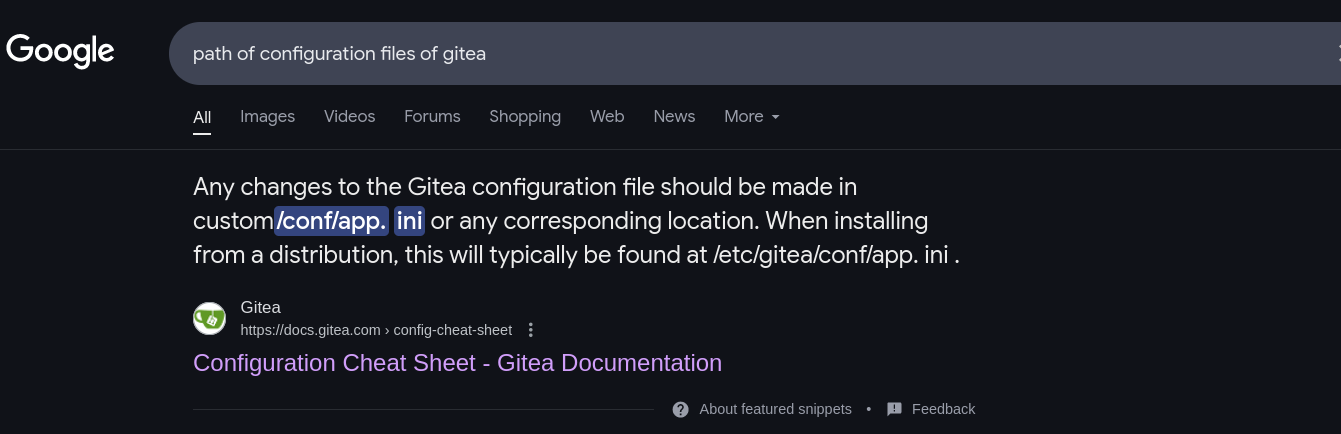This screenshot has height=434, width=1341.
Task: Select the All results tab
Action: tap(202, 117)
